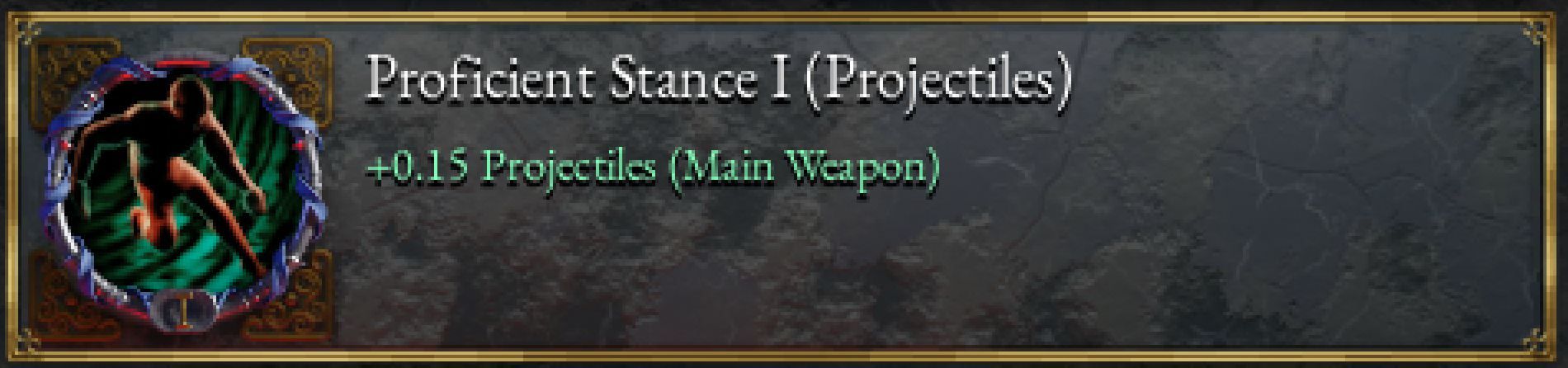Click the top-right corner flourish of the panel frame
The image size is (1568, 368).
(1538, 31)
